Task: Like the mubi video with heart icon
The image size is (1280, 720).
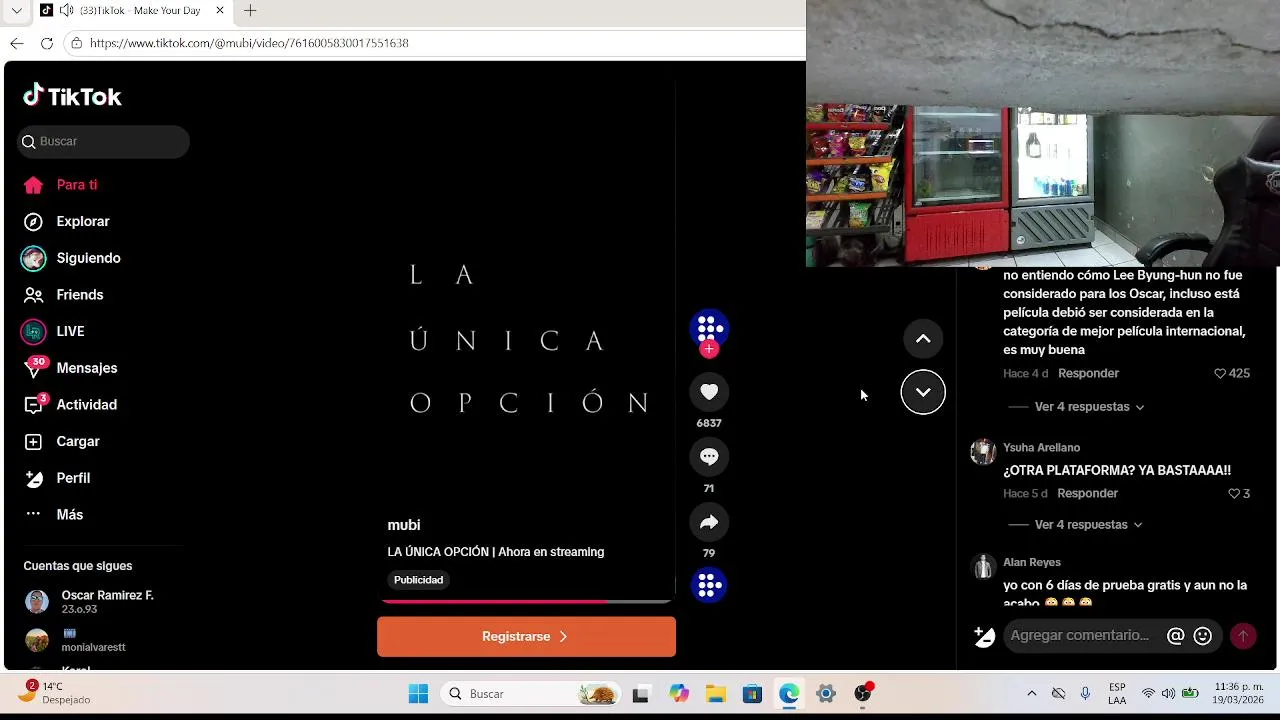Action: tap(709, 392)
